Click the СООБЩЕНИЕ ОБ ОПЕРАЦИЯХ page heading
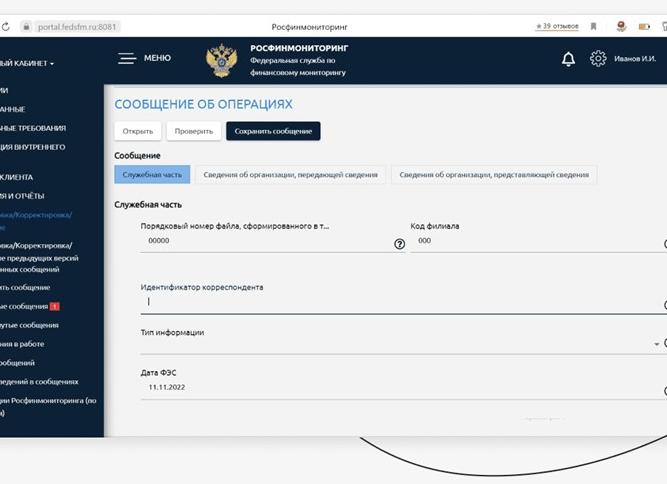The image size is (667, 484). [203, 104]
